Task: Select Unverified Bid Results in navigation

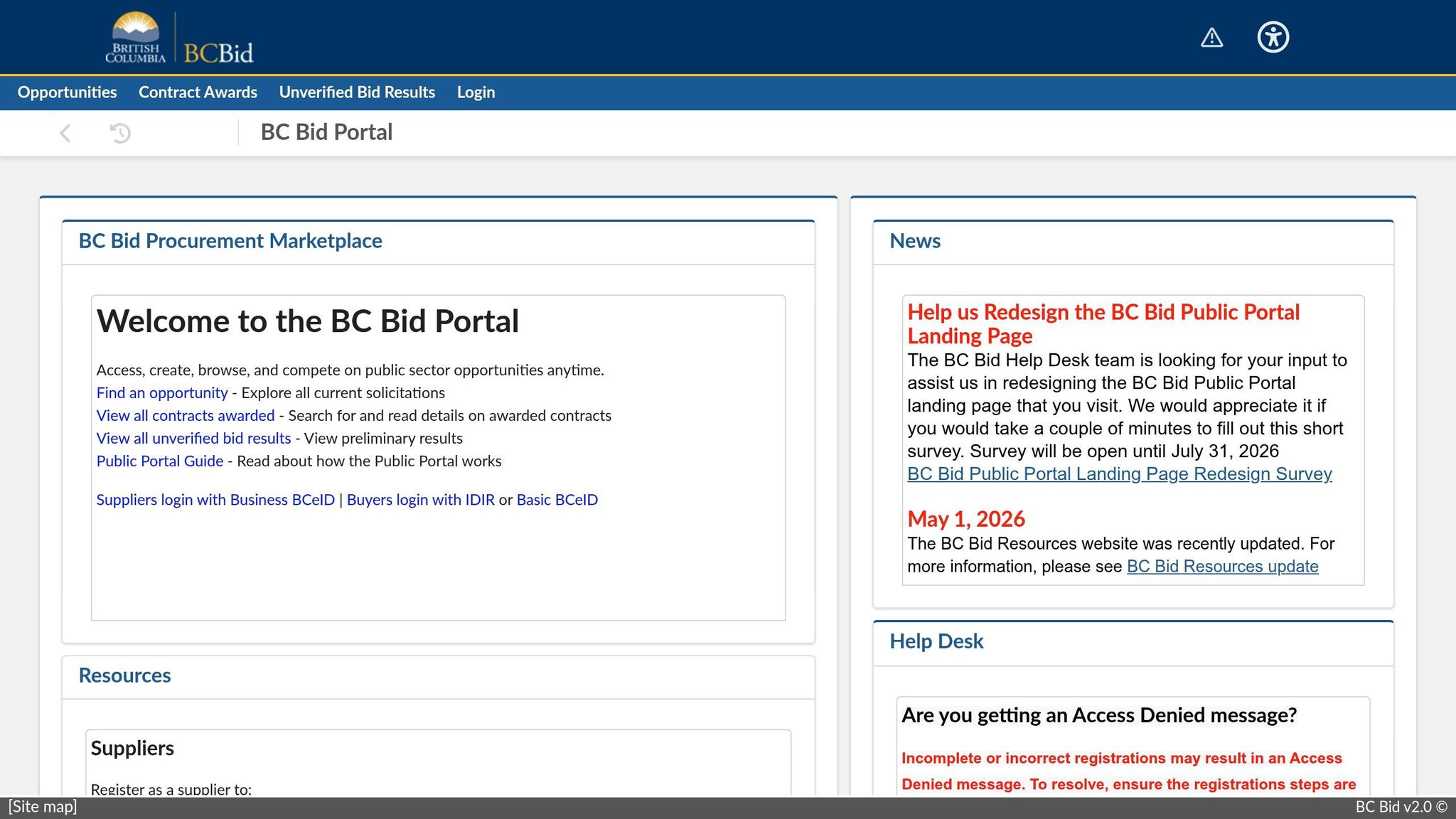Action: pyautogui.click(x=357, y=92)
